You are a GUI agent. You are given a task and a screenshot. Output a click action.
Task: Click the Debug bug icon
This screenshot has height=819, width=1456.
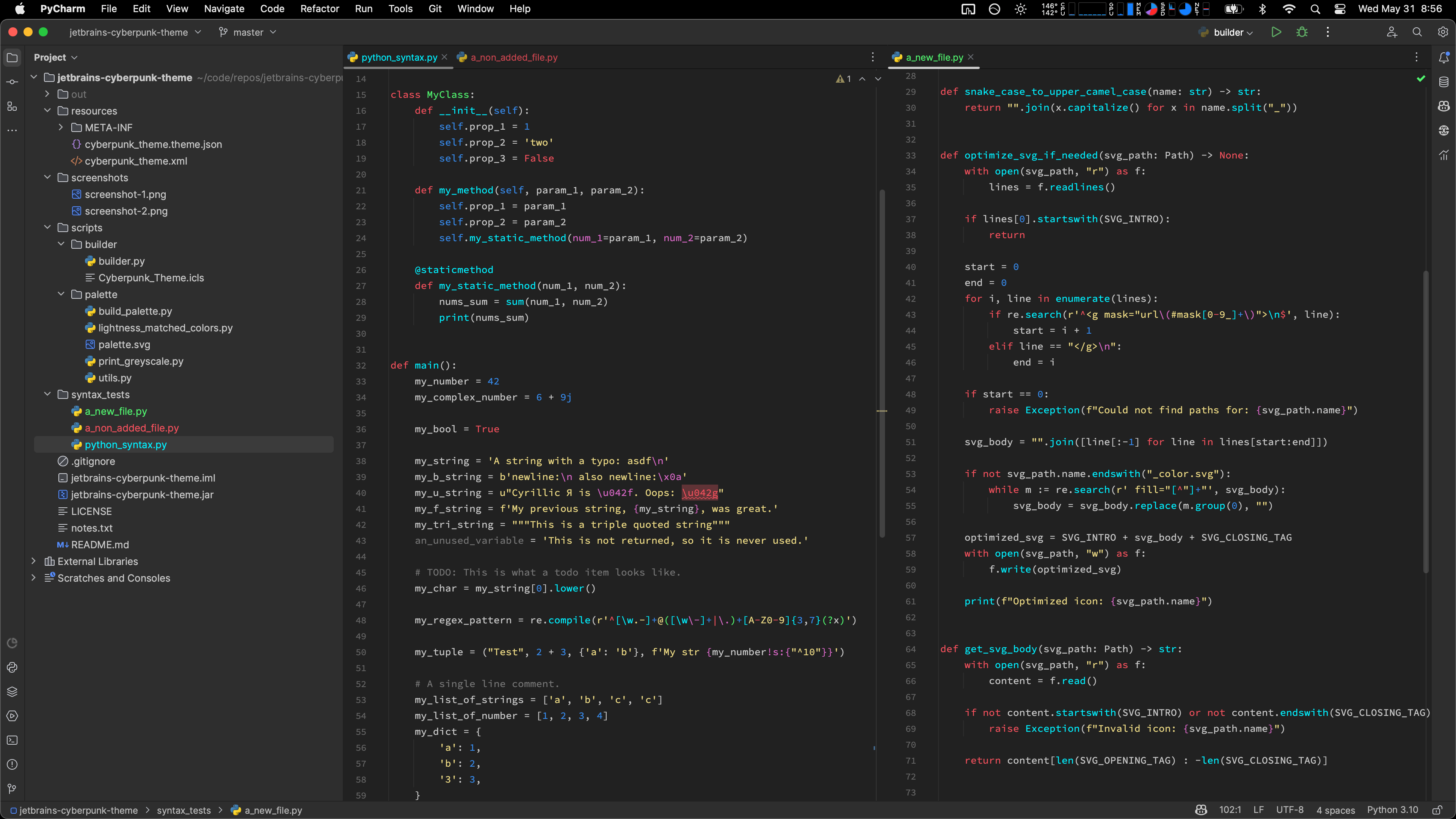(x=1302, y=32)
